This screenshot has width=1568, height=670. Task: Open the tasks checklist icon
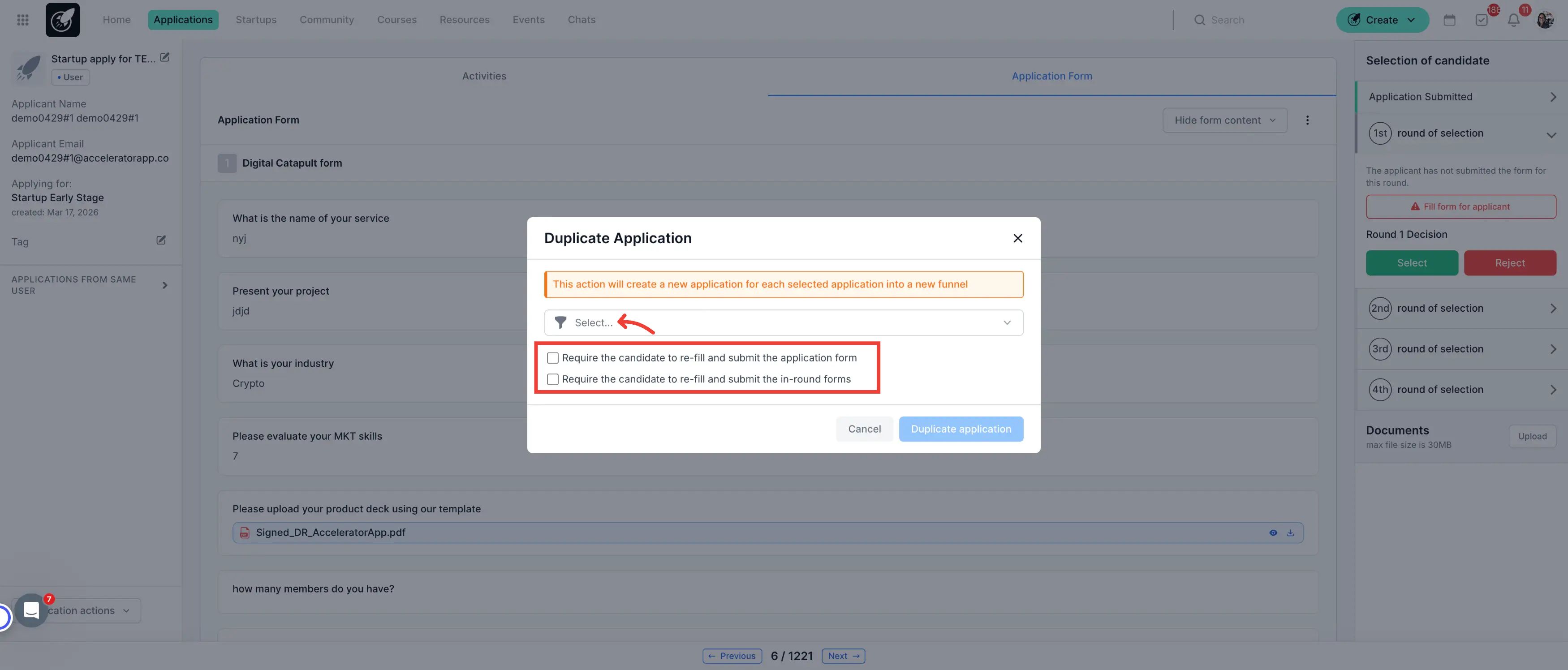[x=1482, y=19]
